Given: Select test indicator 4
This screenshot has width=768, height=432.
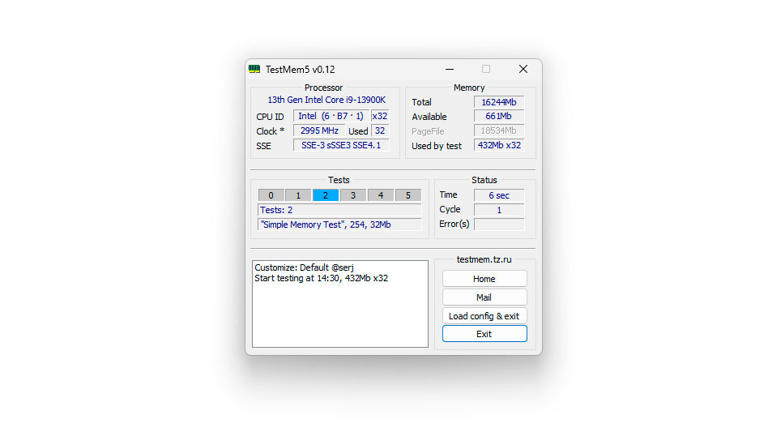Looking at the screenshot, I should point(380,196).
